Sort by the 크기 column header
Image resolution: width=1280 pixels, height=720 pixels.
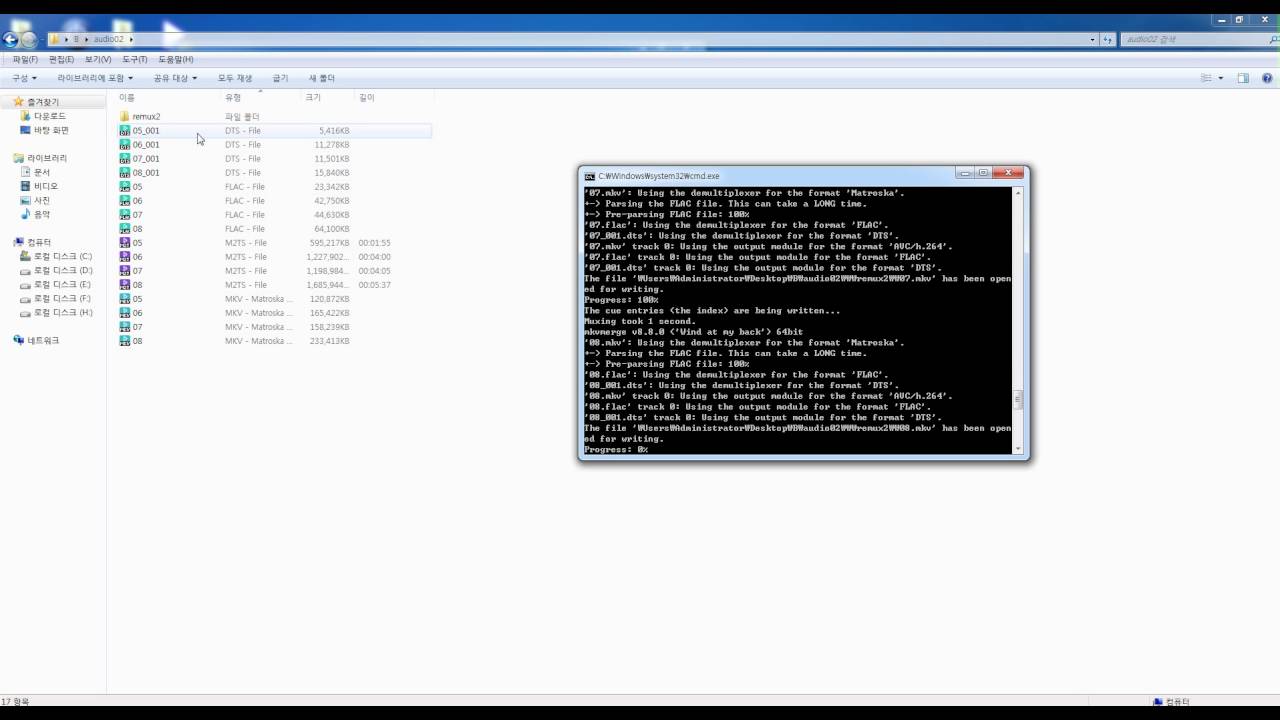(313, 97)
